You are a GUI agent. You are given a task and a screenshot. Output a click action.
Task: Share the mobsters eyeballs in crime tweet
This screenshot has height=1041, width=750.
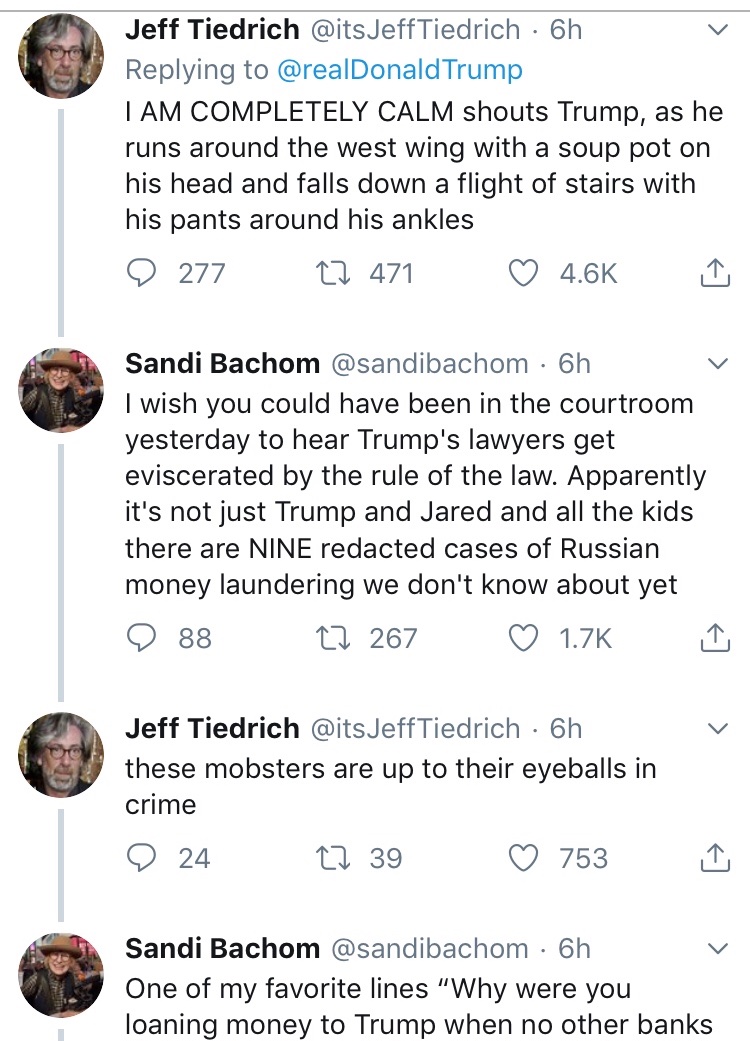pyautogui.click(x=713, y=858)
